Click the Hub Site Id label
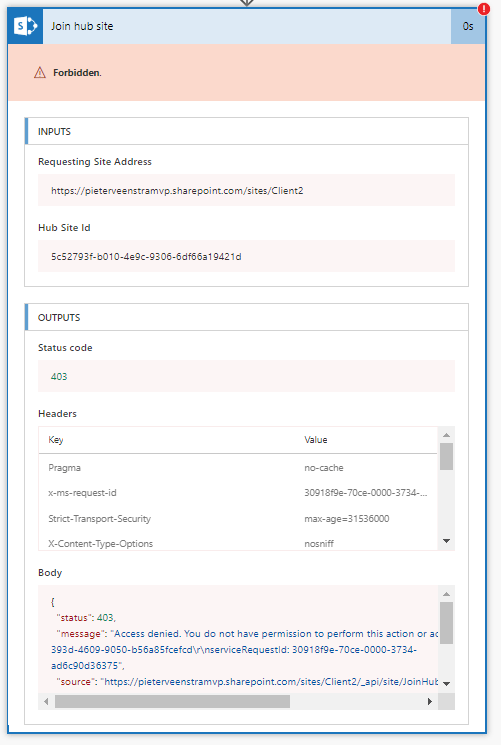 pos(64,228)
